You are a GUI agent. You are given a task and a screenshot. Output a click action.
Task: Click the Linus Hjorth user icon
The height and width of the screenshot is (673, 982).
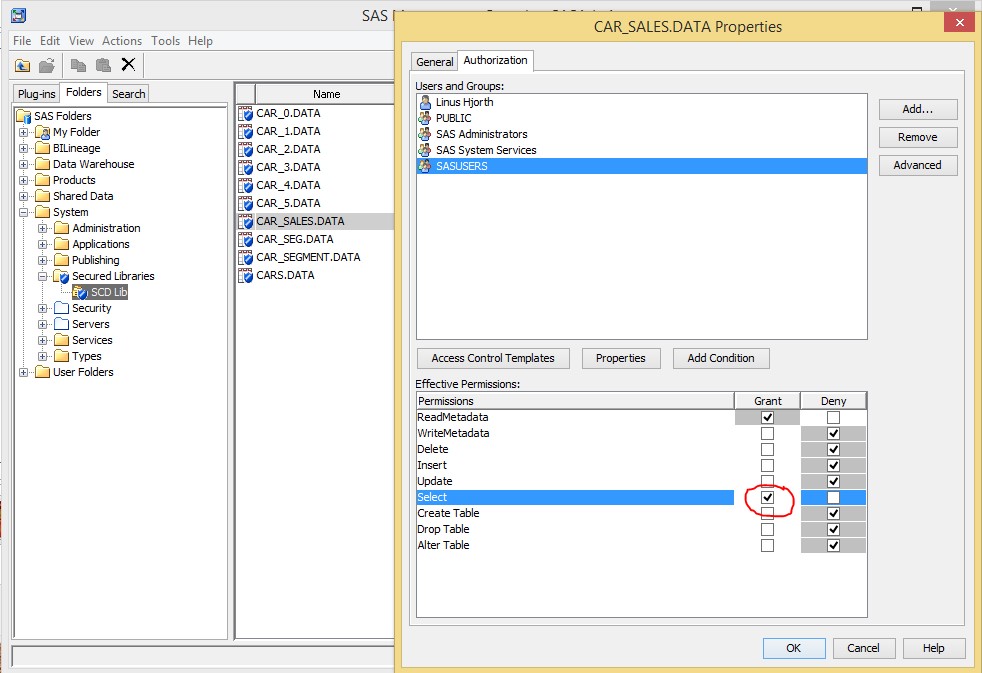tap(425, 102)
